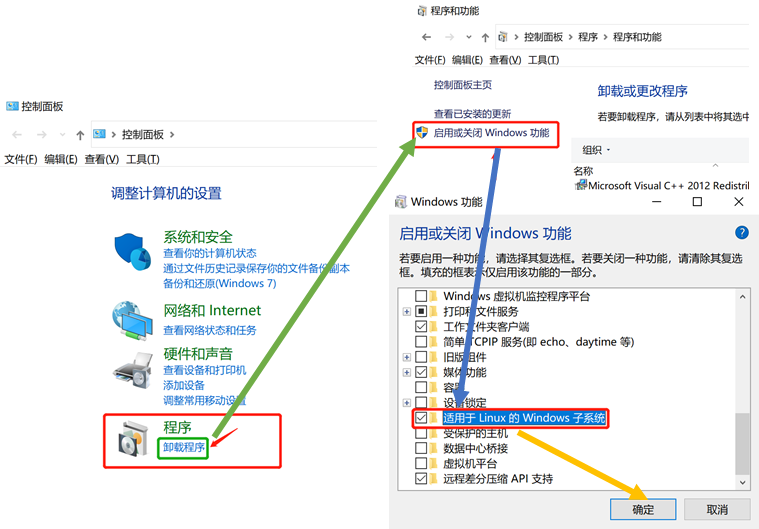This screenshot has width=759, height=529.
Task: Check 虚拟机平台 checkbox
Action: coord(421,464)
